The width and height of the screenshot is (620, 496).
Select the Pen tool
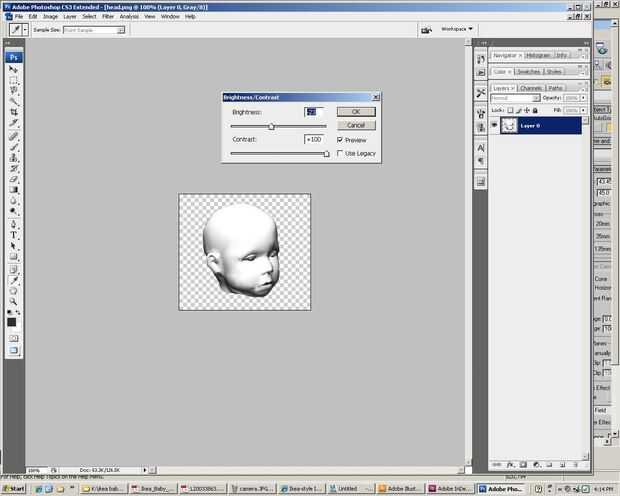[13, 224]
